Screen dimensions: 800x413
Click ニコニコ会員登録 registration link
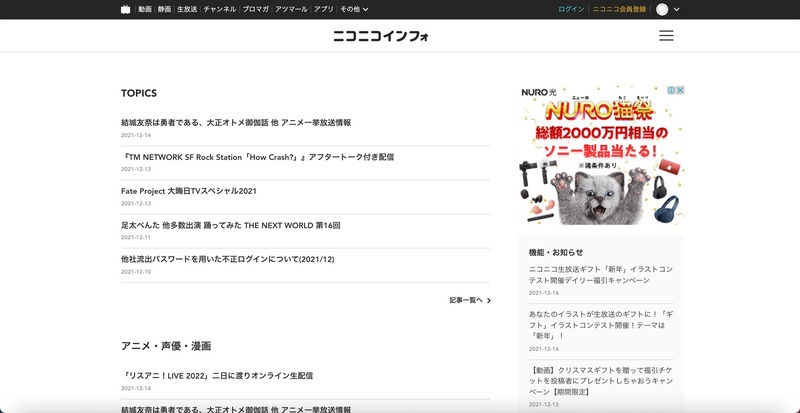tap(619, 9)
